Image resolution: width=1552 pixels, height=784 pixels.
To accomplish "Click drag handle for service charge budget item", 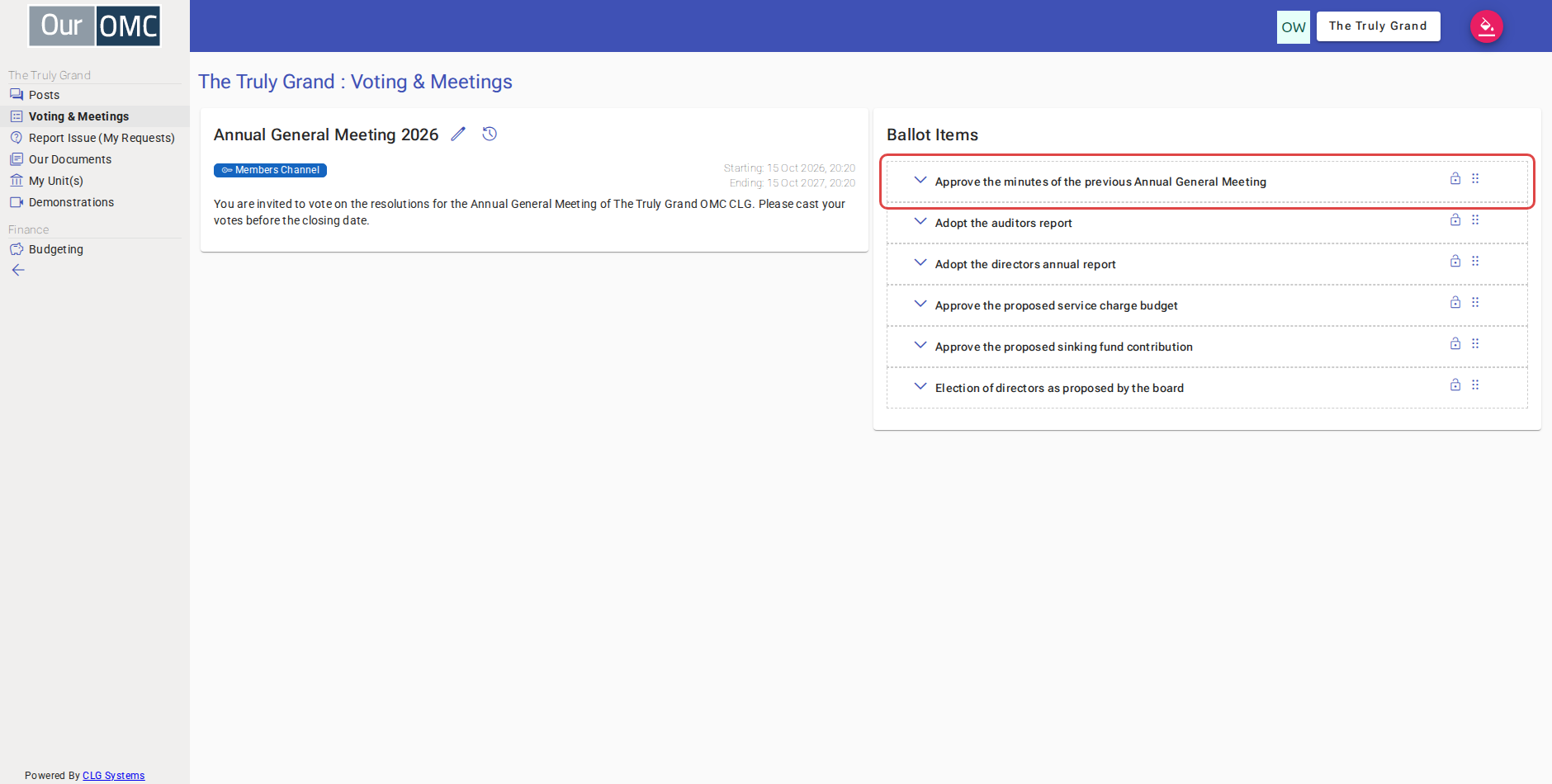I will (x=1475, y=302).
